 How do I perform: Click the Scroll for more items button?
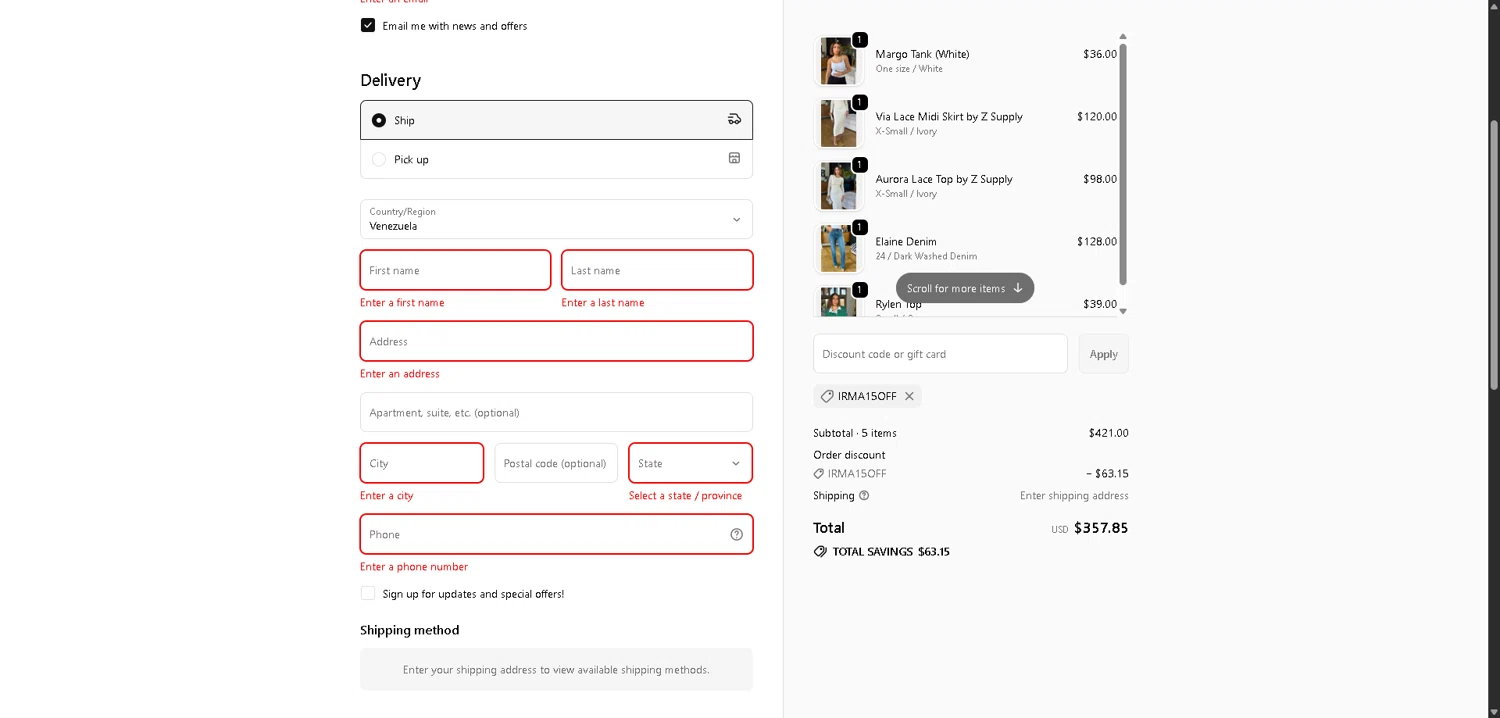click(x=965, y=288)
